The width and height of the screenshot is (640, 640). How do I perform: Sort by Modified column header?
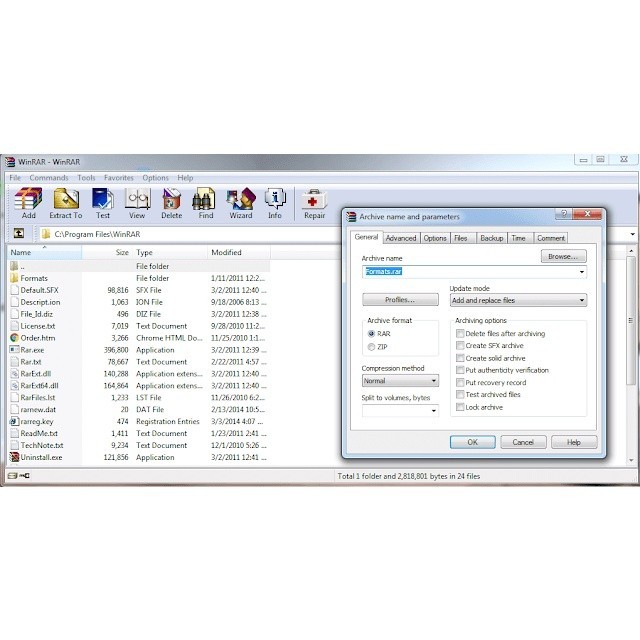tap(238, 252)
